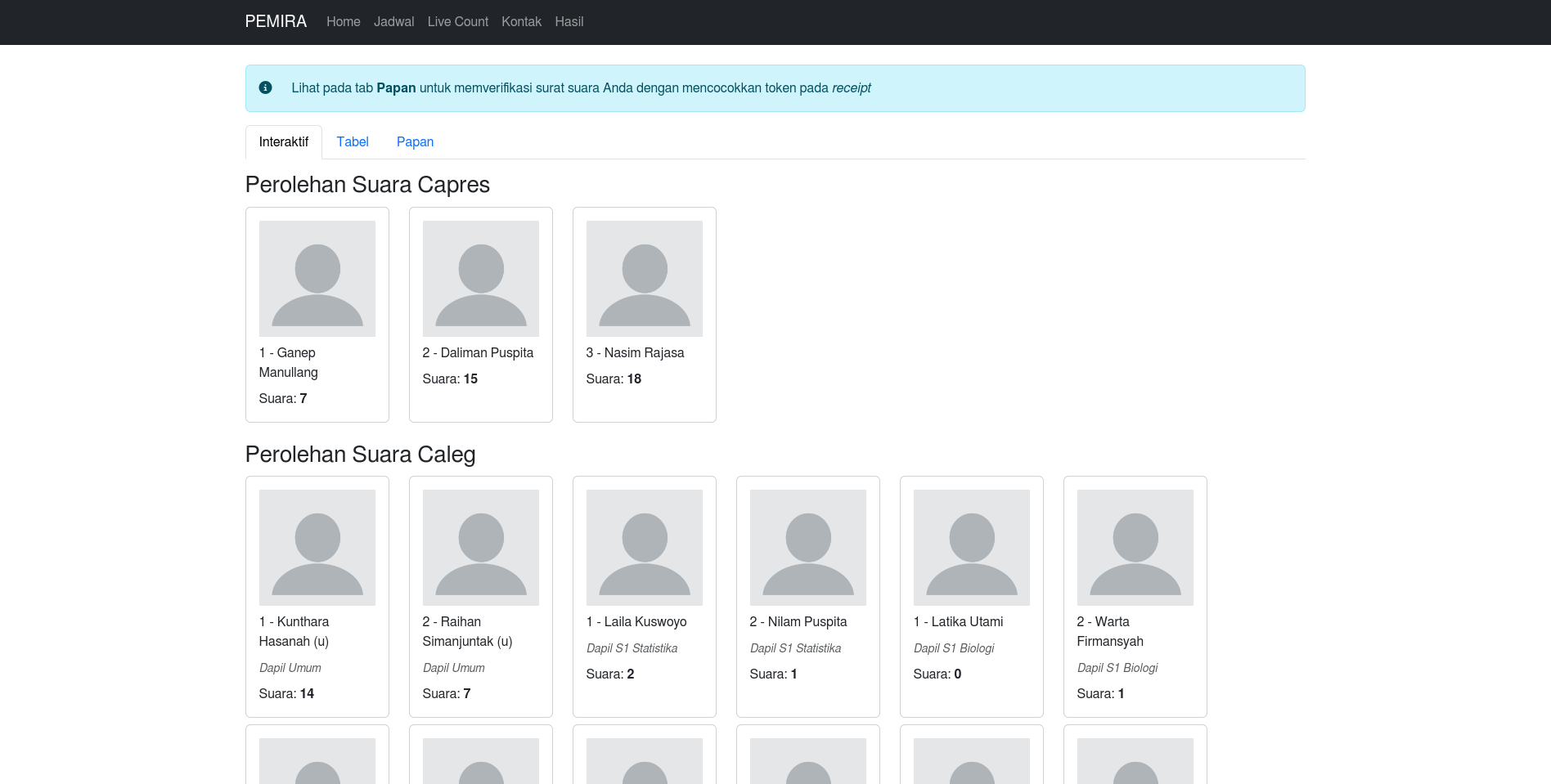Click the PEMIRA brand logo
Viewport: 1551px width, 784px height.
coord(276,22)
